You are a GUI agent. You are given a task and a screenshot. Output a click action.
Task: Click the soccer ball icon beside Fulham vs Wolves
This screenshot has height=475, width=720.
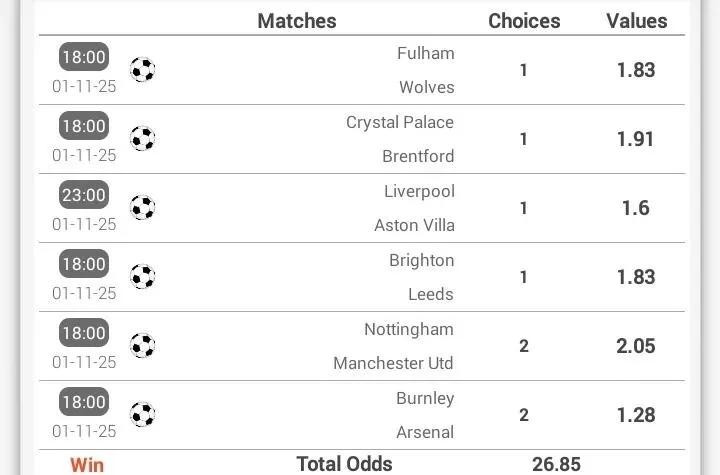pos(143,70)
